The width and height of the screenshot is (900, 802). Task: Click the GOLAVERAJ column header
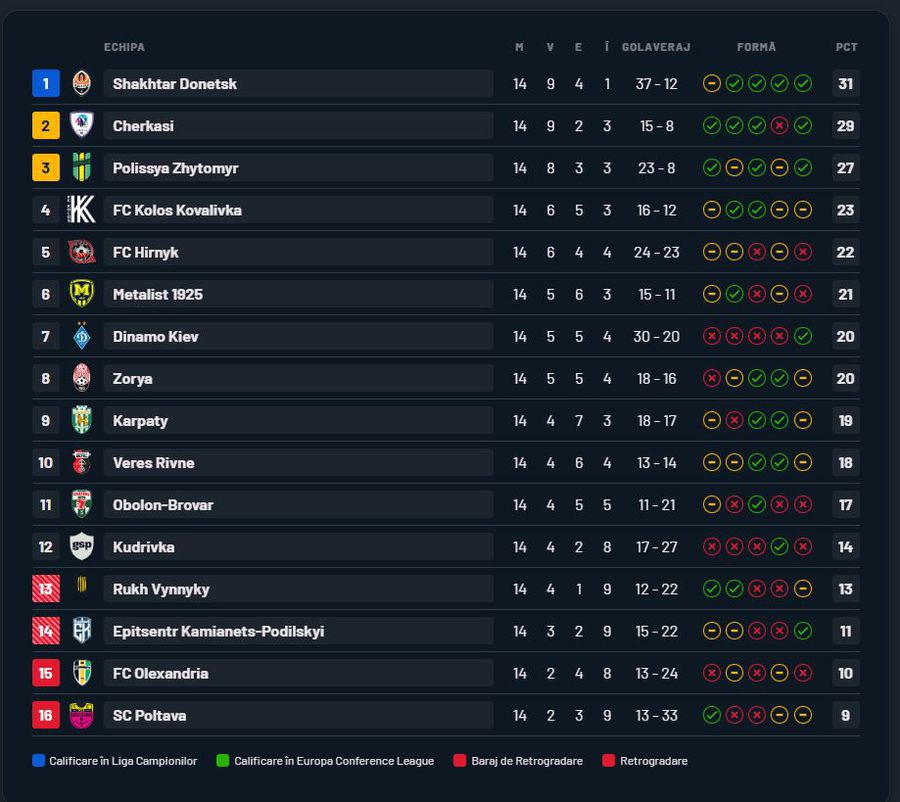656,47
